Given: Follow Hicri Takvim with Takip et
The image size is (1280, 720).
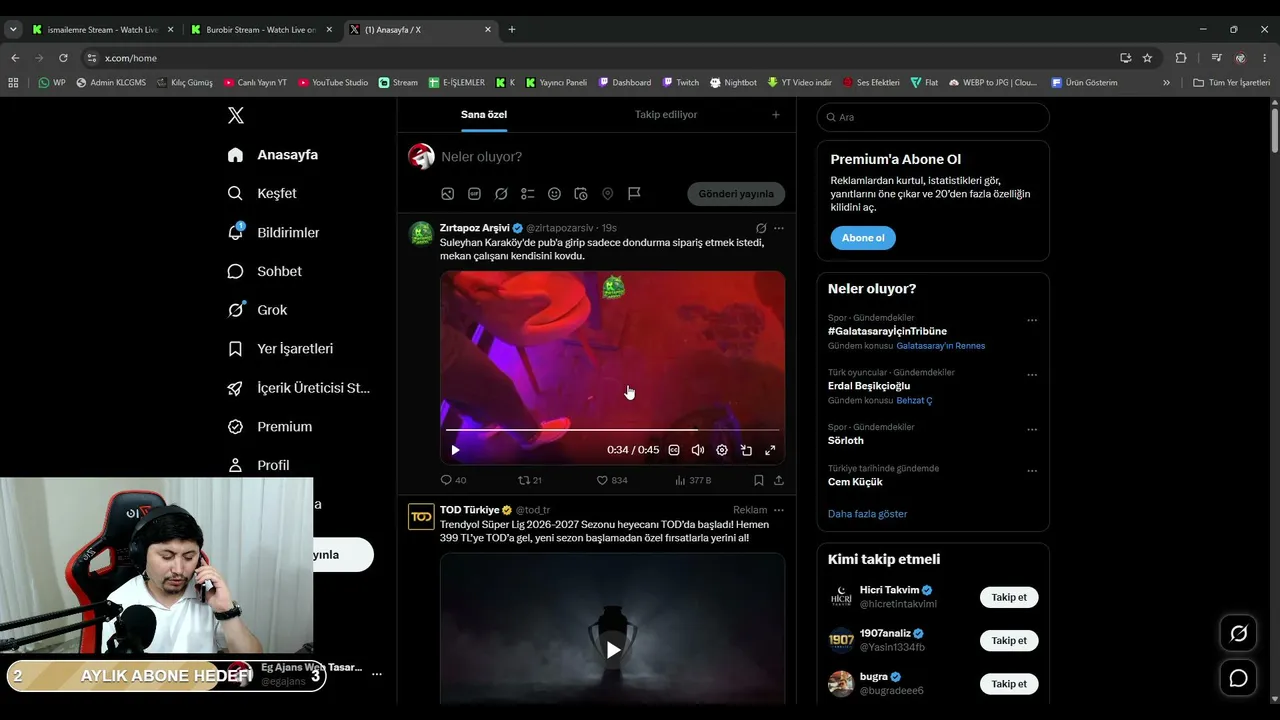Looking at the screenshot, I should tap(1009, 598).
